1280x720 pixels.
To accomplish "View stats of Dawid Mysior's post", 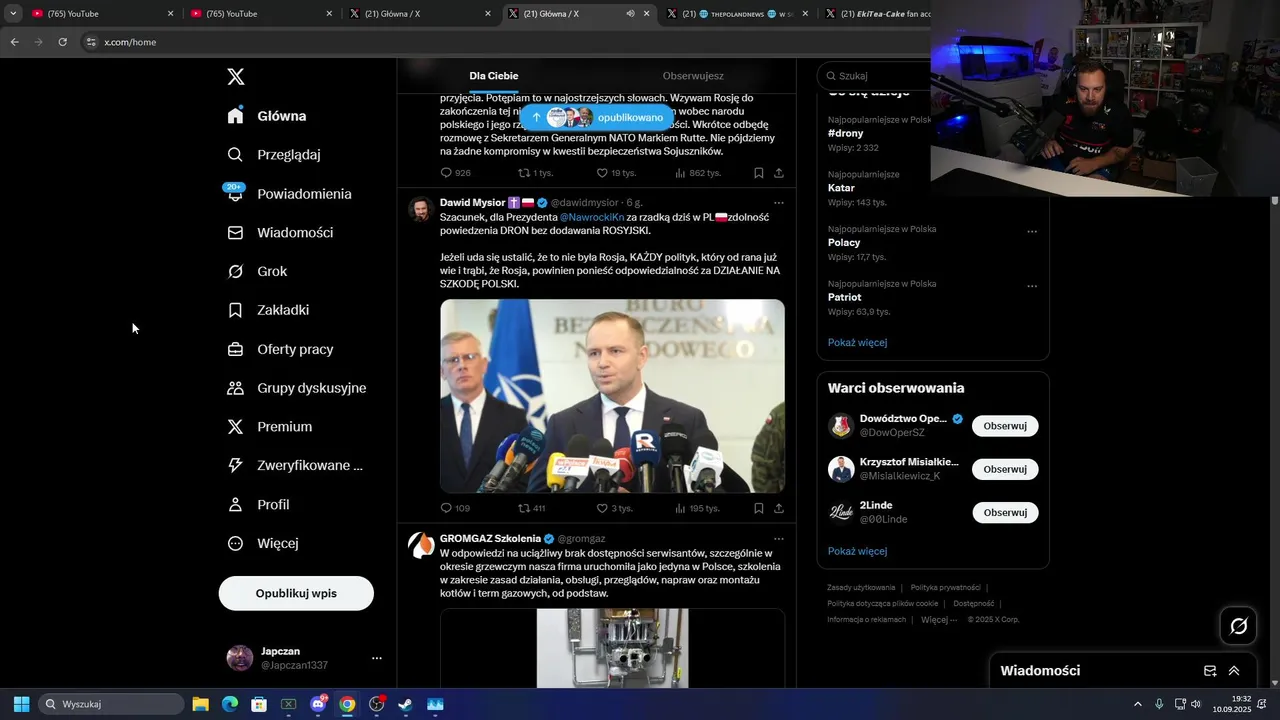I will click(697, 508).
